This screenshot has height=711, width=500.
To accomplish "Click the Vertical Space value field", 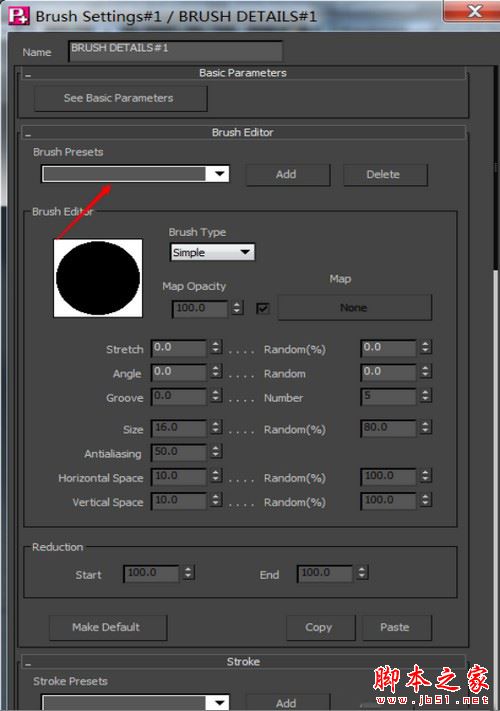I will [x=179, y=501].
